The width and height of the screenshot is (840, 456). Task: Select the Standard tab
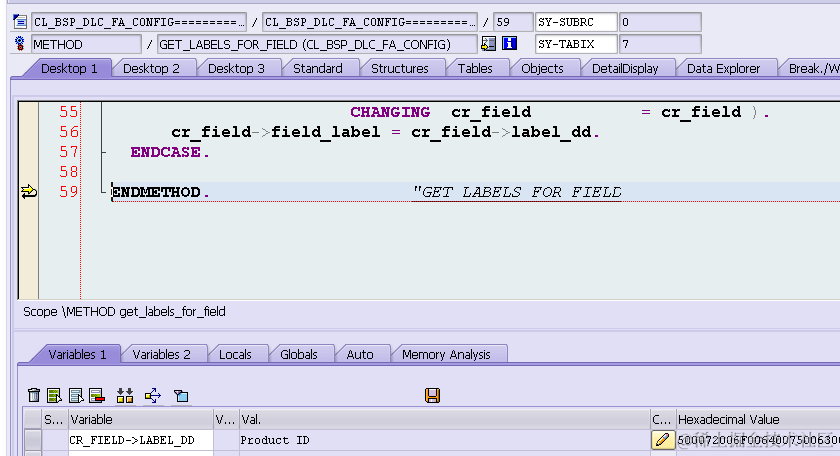[x=318, y=69]
